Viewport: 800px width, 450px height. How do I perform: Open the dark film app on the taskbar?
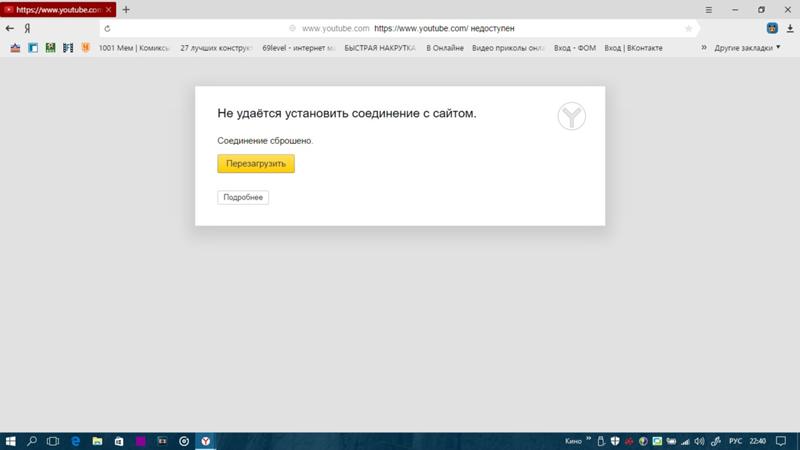(x=162, y=441)
